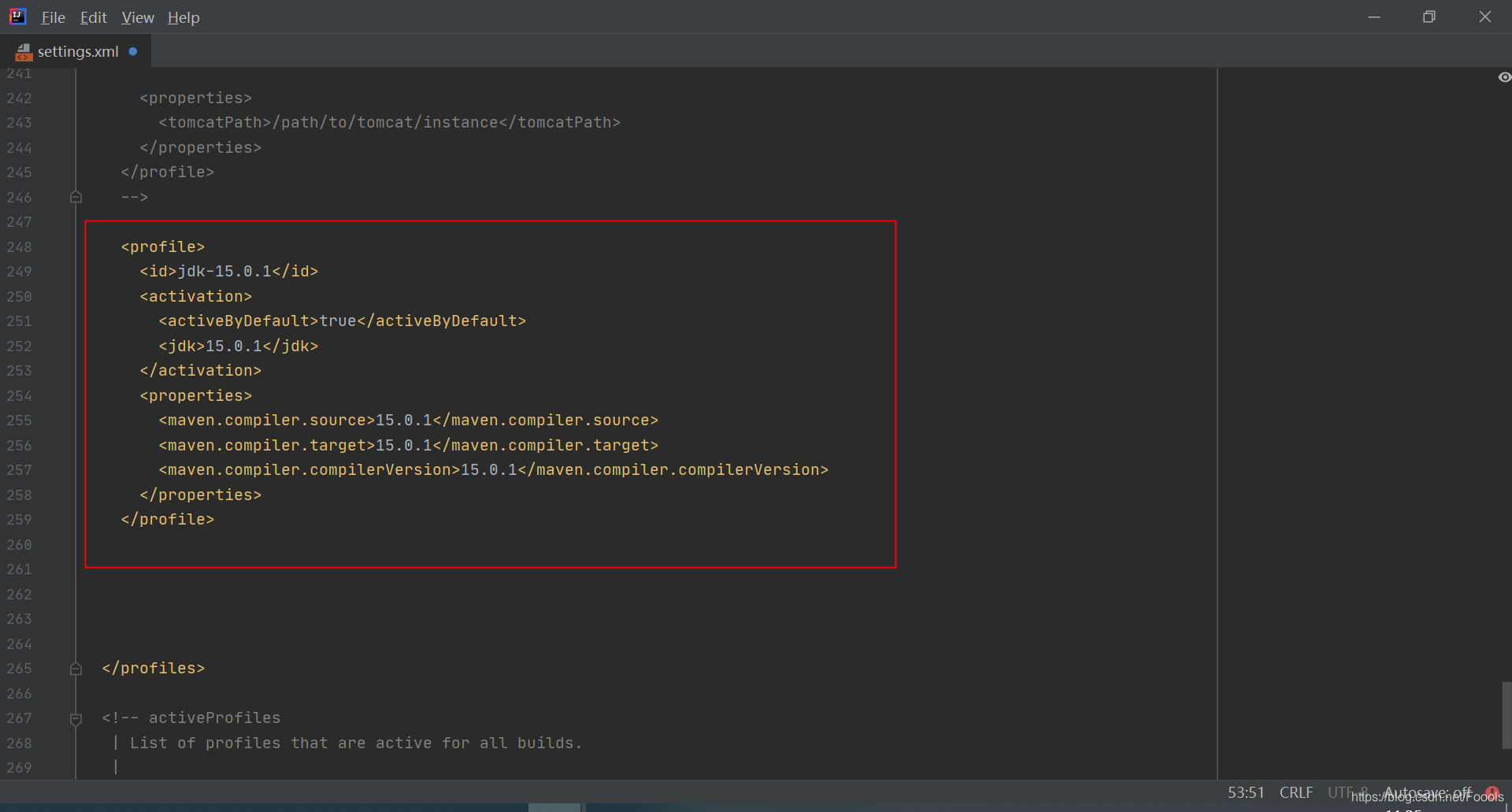Click the tomcatPath line 243
Image resolution: width=1512 pixels, height=812 pixels.
coord(390,123)
